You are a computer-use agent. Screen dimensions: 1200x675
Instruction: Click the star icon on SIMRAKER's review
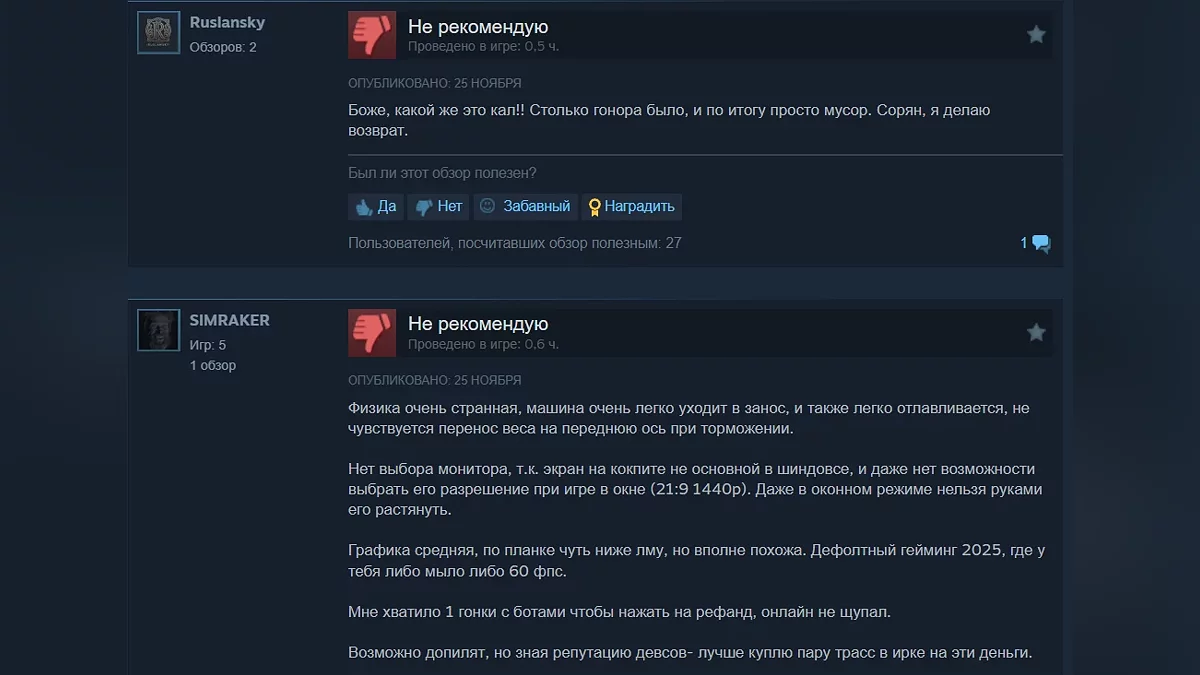point(1036,332)
